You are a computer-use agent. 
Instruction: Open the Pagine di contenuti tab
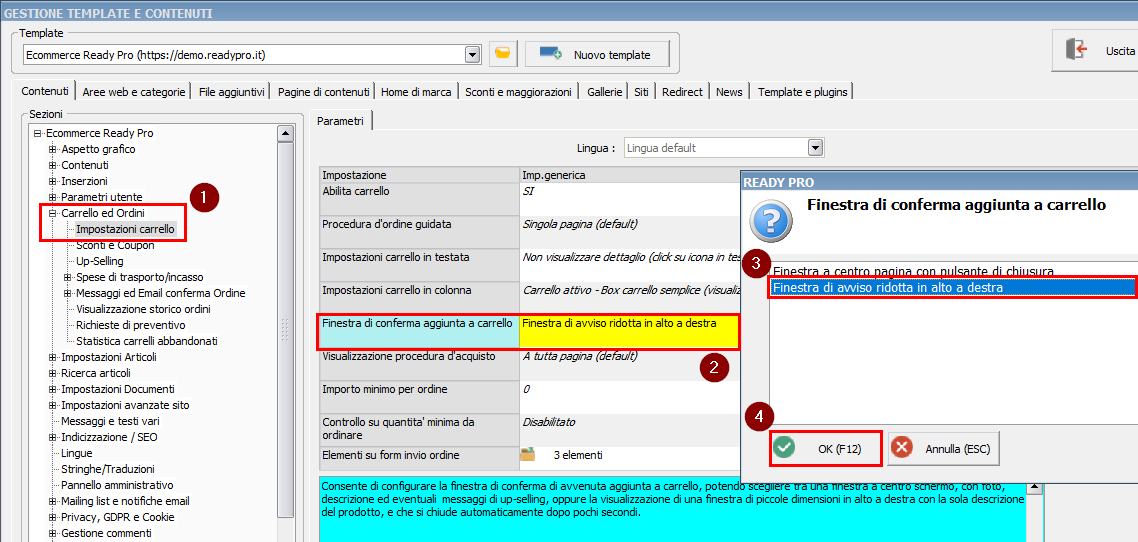(x=323, y=92)
